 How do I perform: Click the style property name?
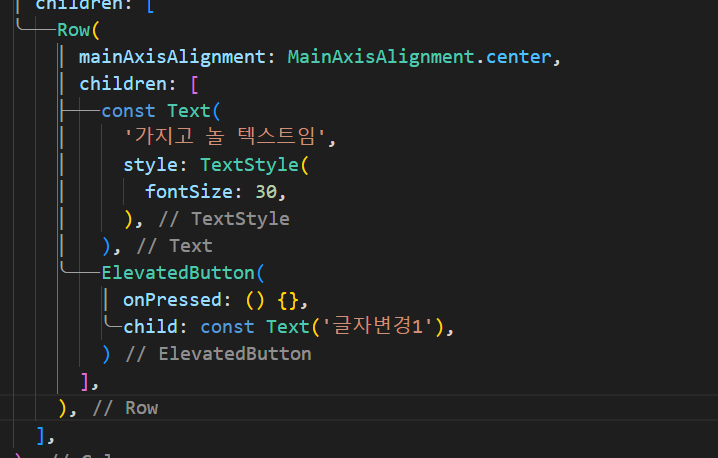click(x=150, y=165)
